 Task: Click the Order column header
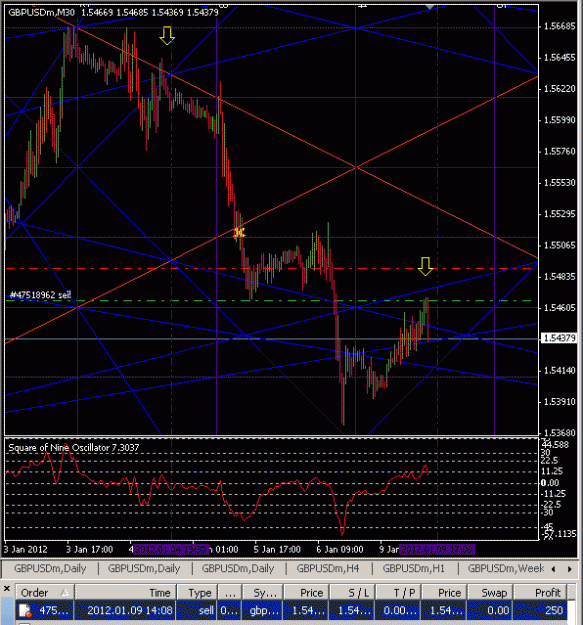(45, 593)
